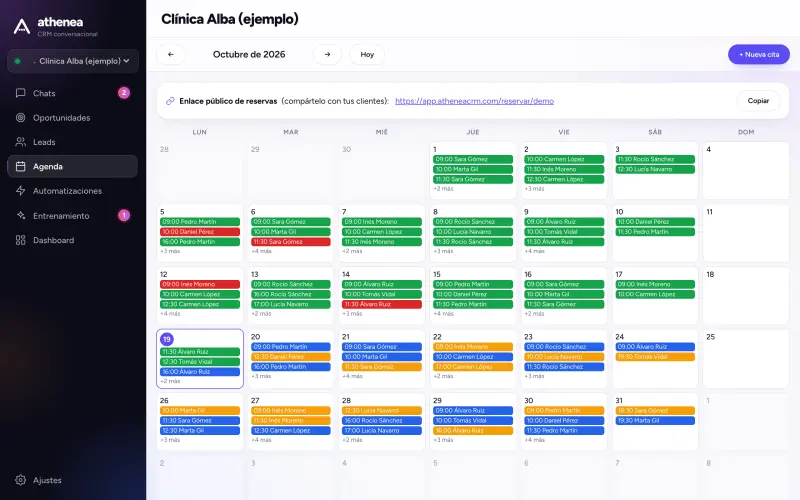
Task: Open '10:00 Carmen López' on October 17
Action: (x=655, y=294)
